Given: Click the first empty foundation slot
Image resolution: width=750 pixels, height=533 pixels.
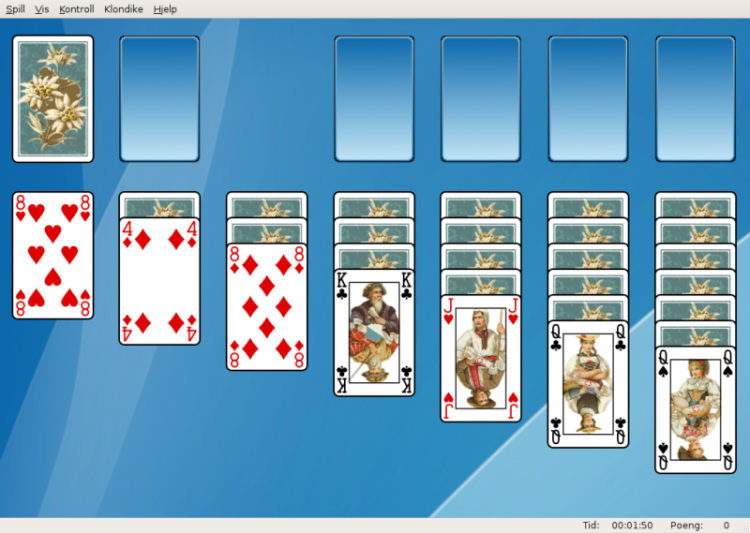Looking at the screenshot, I should tap(374, 99).
